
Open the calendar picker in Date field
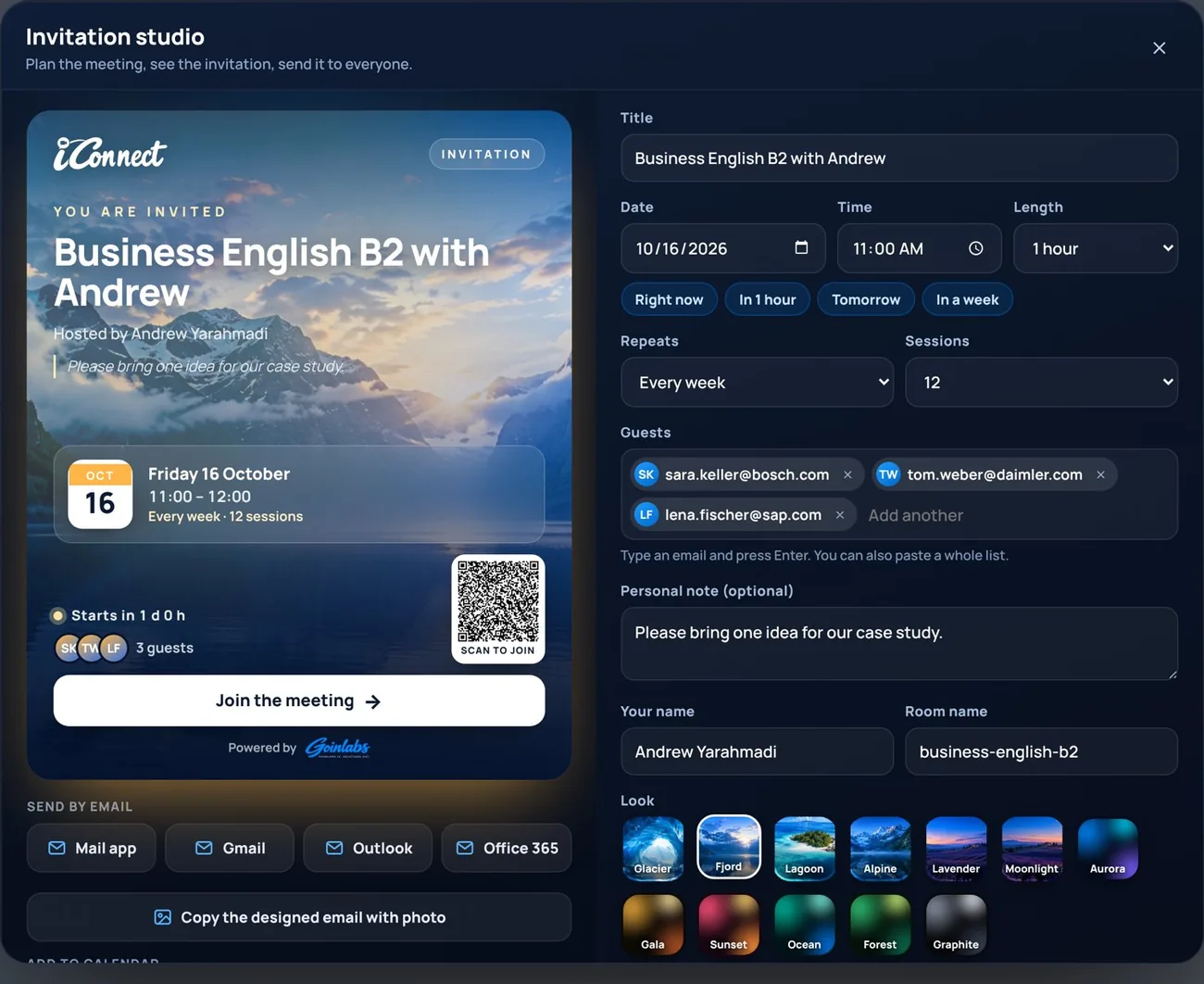(801, 247)
